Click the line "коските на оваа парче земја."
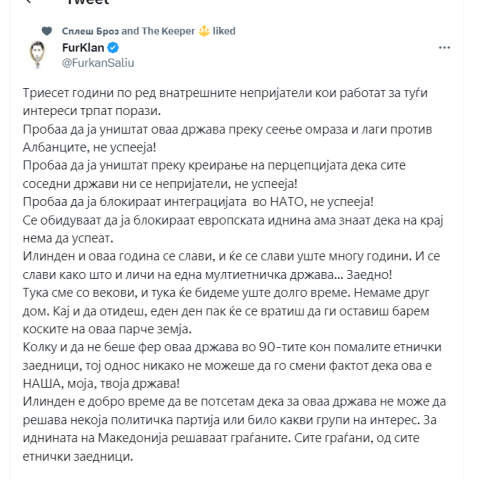480x480 pixels. point(107,329)
